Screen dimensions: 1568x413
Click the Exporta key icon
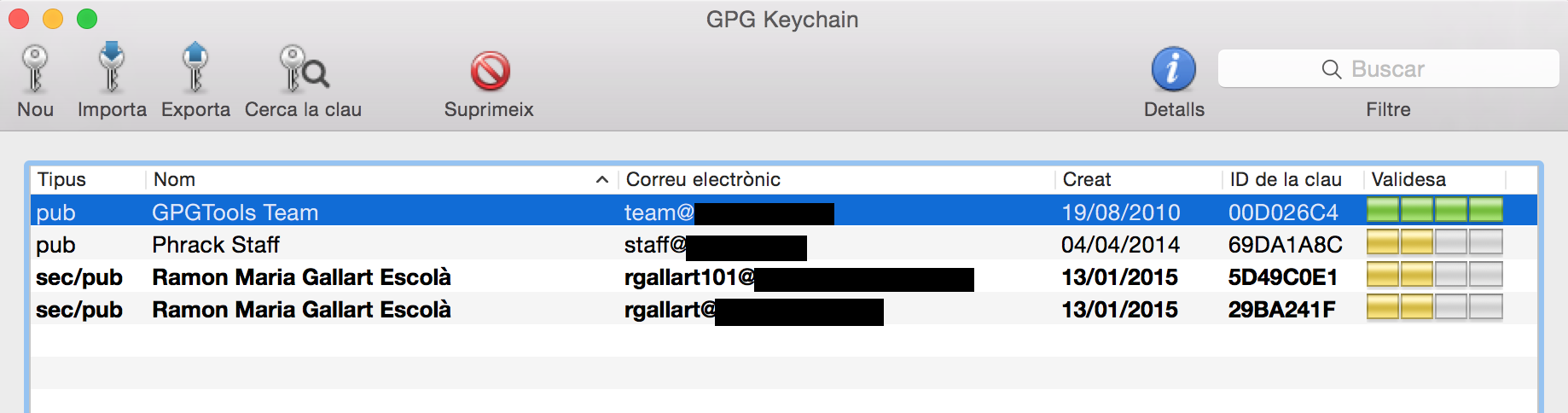click(195, 67)
